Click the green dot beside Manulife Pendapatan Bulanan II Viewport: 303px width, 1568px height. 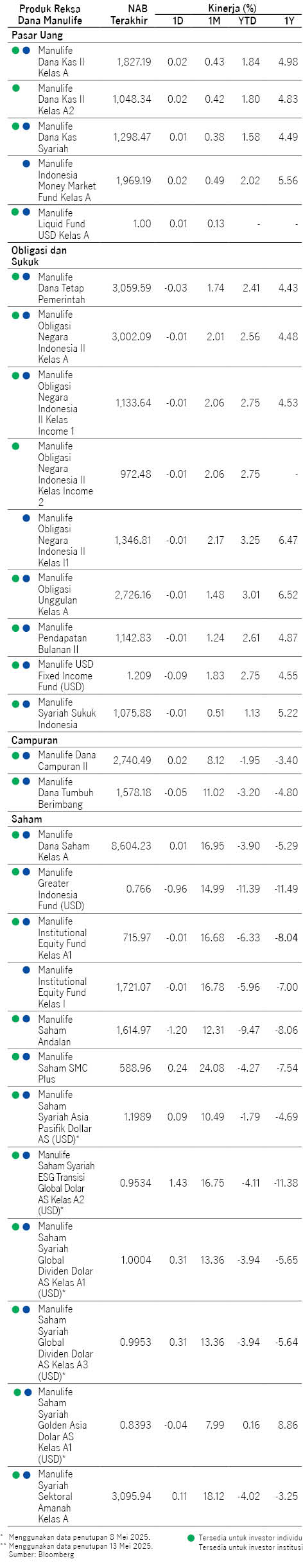[16, 627]
